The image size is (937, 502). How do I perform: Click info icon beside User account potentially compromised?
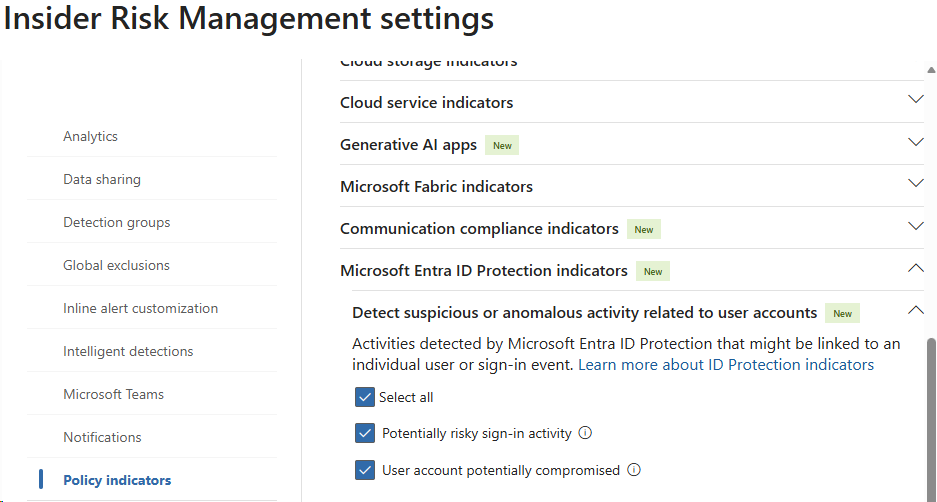pos(634,470)
